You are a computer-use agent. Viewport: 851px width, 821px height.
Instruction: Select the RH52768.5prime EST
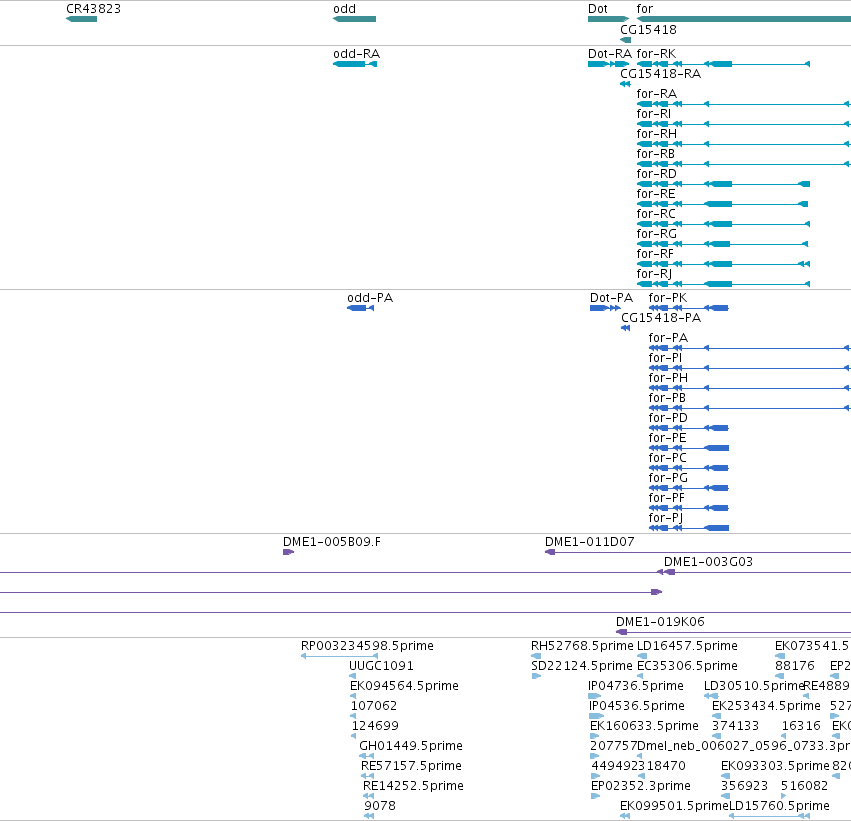(536, 657)
